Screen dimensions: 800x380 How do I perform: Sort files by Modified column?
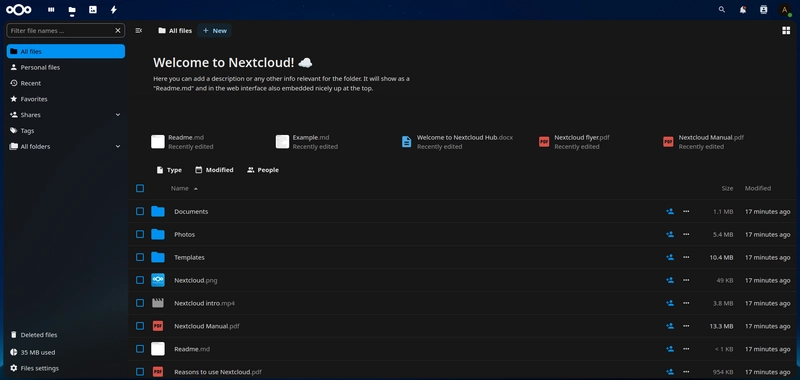(x=758, y=188)
